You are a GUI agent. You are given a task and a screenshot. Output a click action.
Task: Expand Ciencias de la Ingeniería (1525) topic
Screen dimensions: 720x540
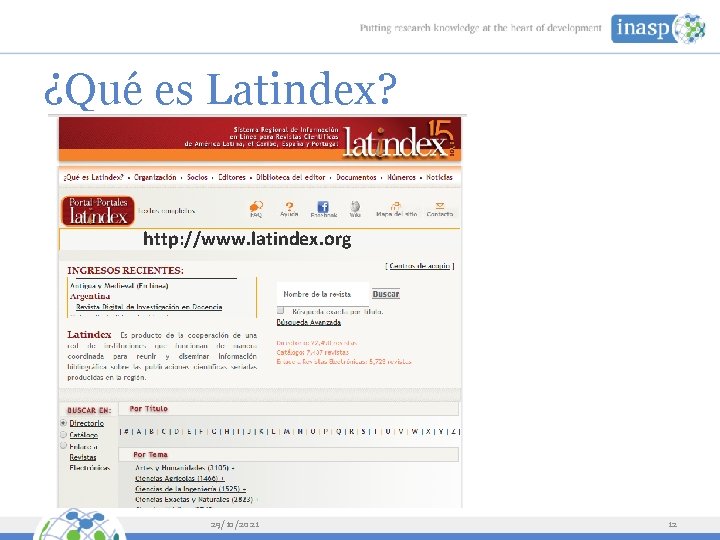191,489
